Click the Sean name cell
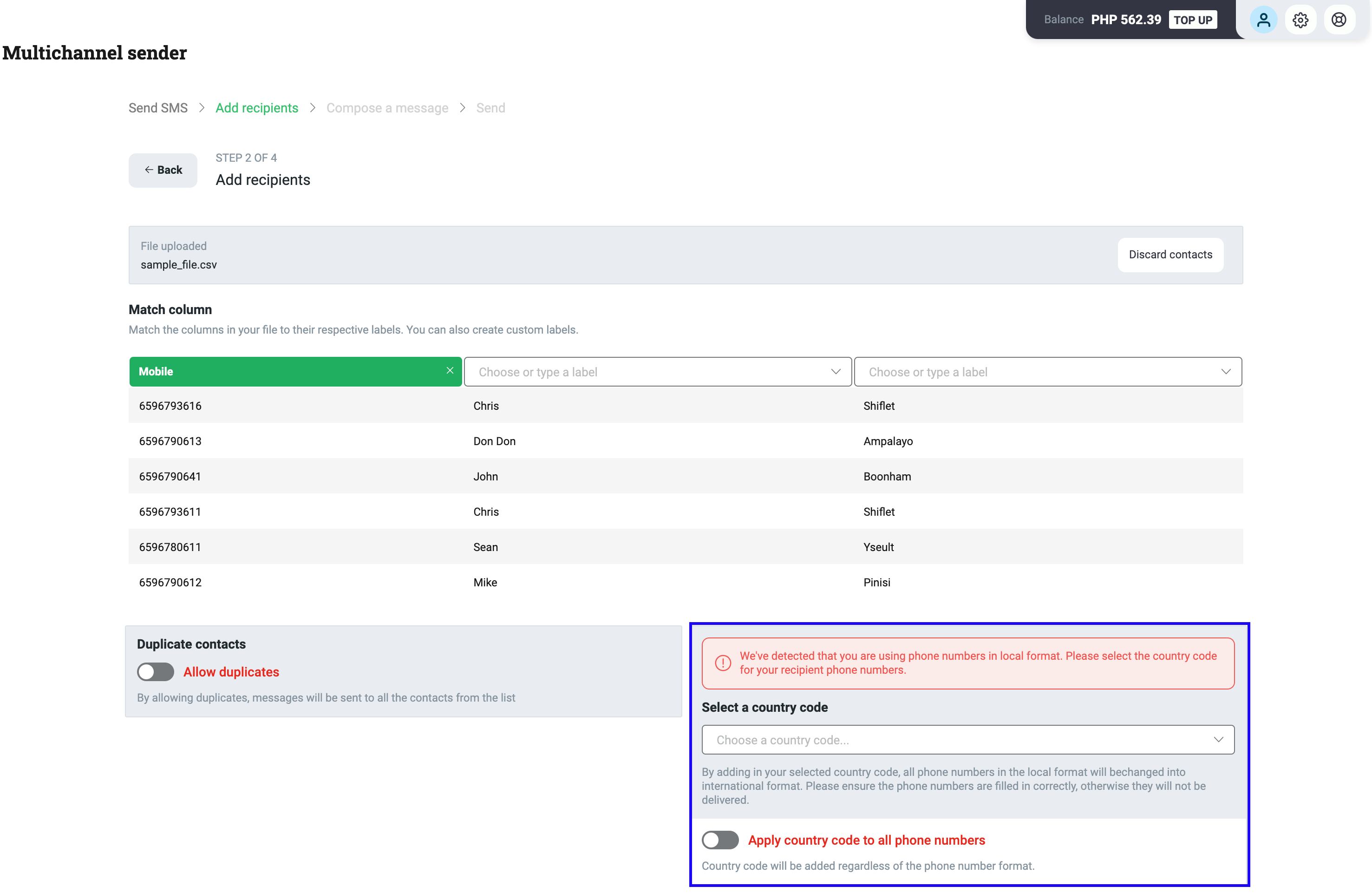 [x=485, y=547]
